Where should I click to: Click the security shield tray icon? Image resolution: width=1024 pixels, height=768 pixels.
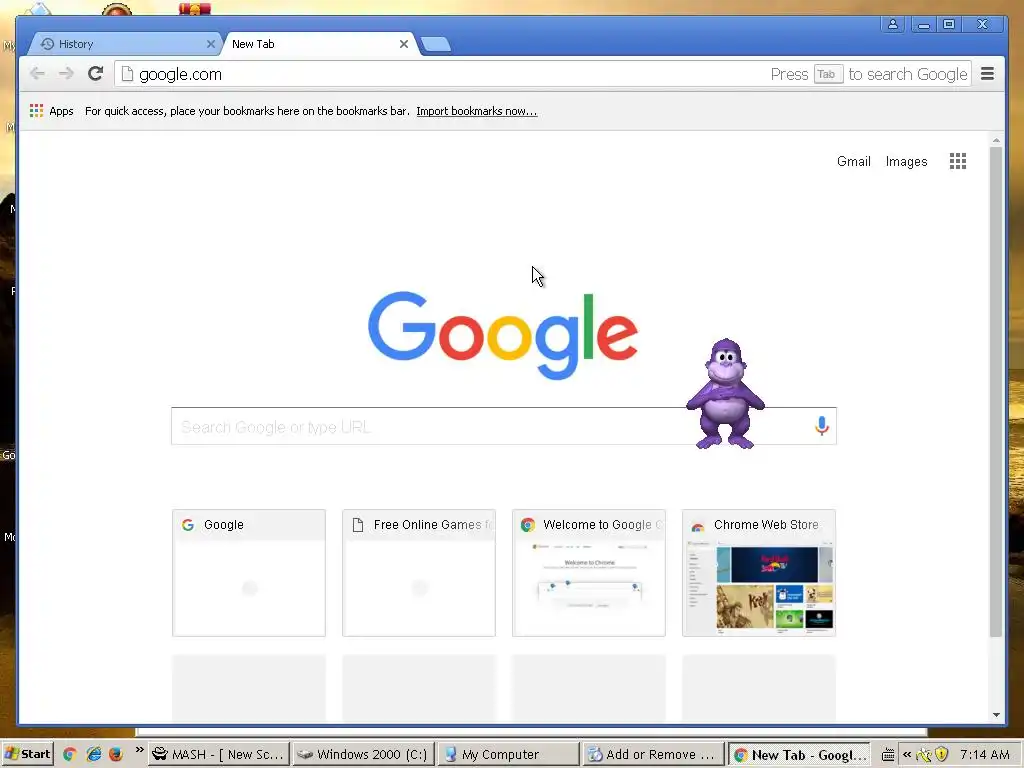(x=941, y=754)
